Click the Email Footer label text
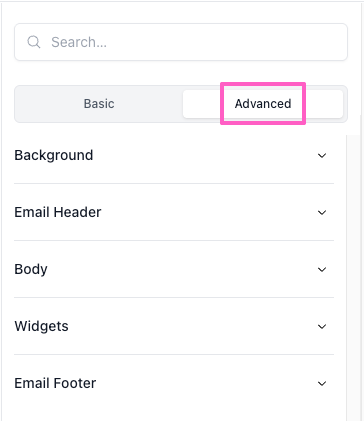This screenshot has height=421, width=364. tap(55, 383)
